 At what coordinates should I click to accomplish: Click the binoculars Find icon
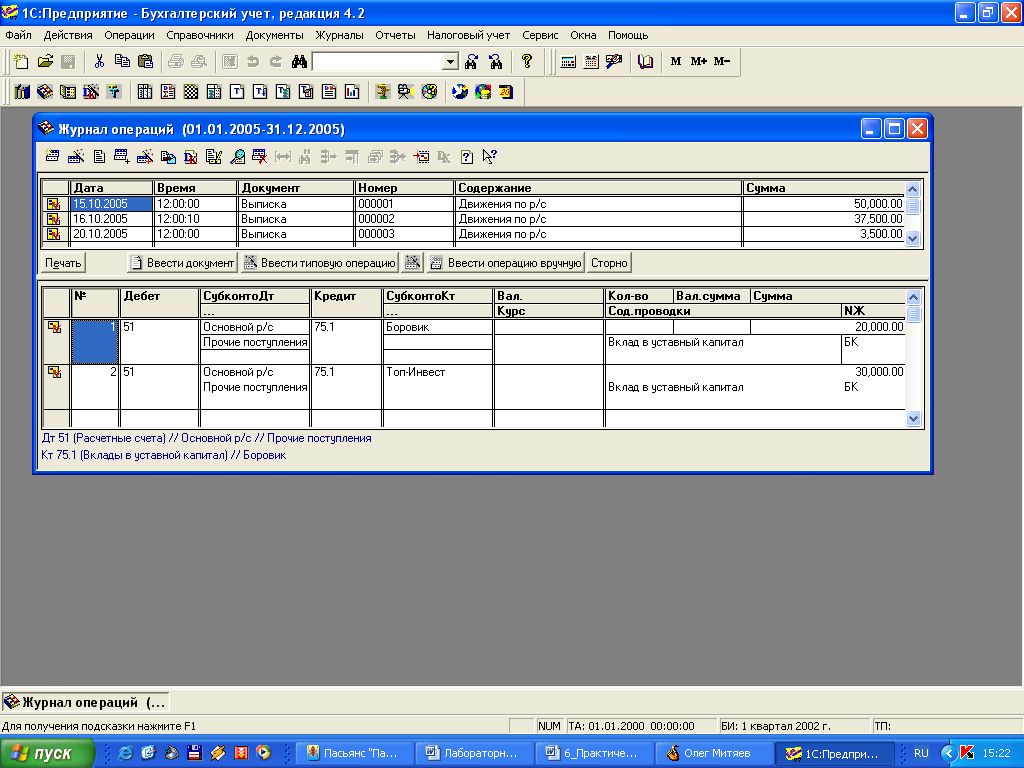300,61
